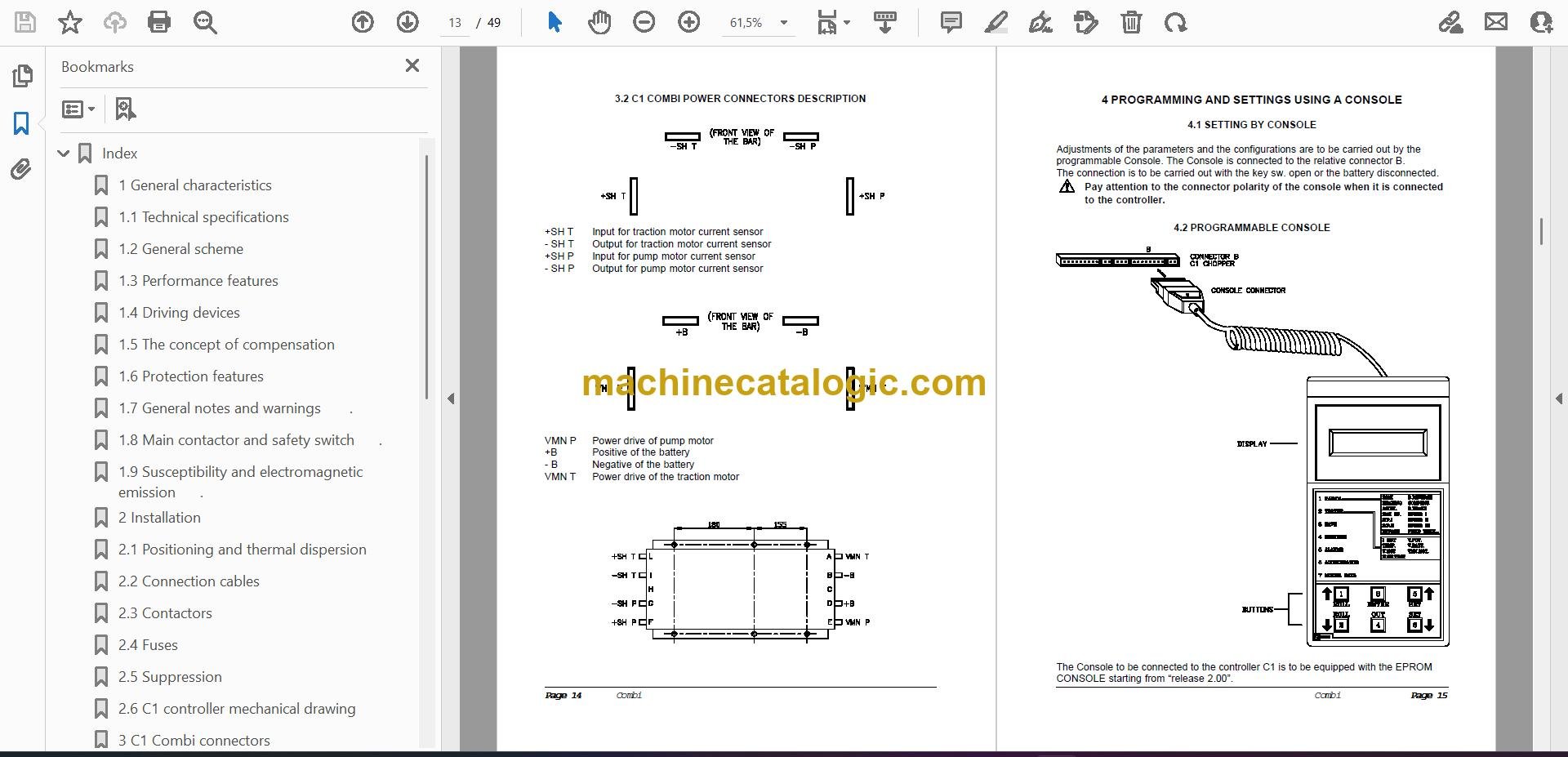Go to previous page arrow
1568x757 pixels.
point(363,22)
